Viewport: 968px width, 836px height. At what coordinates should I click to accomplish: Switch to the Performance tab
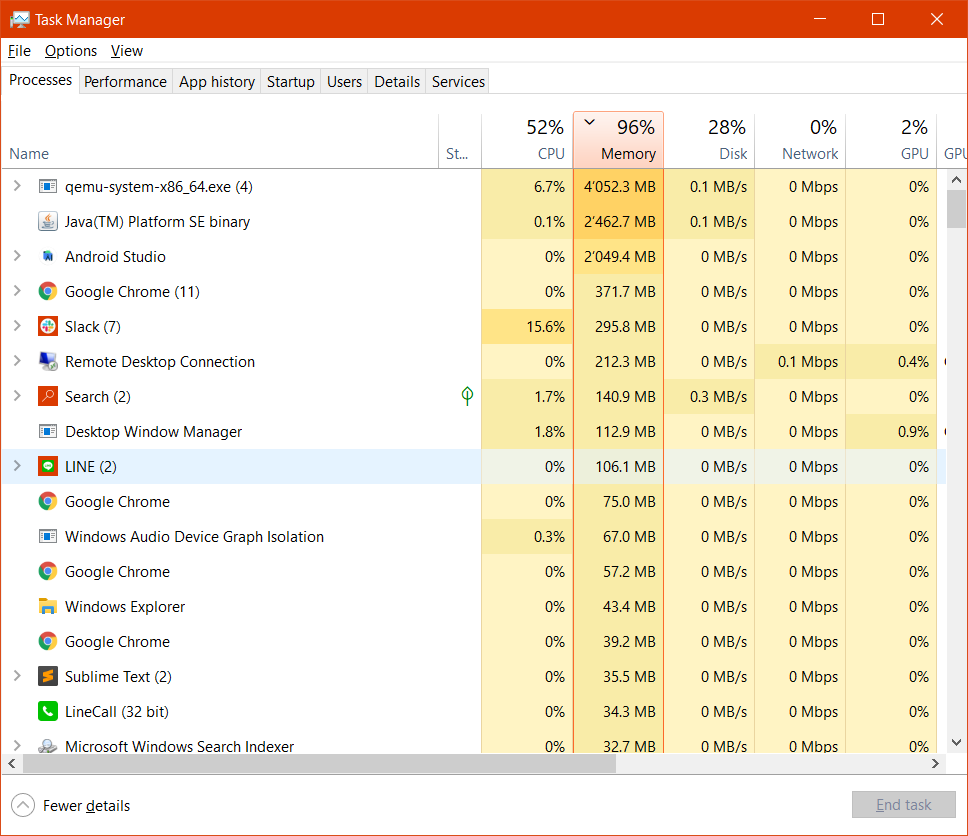click(125, 82)
